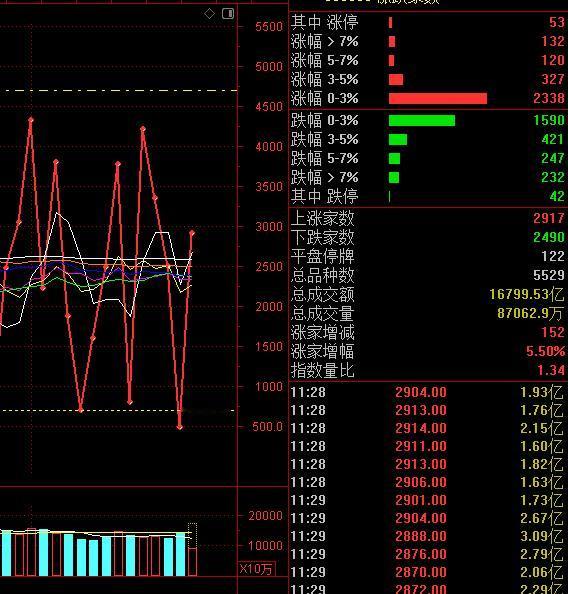Select the 其中 涨停 row showing 53
The image size is (568, 594).
pos(428,22)
